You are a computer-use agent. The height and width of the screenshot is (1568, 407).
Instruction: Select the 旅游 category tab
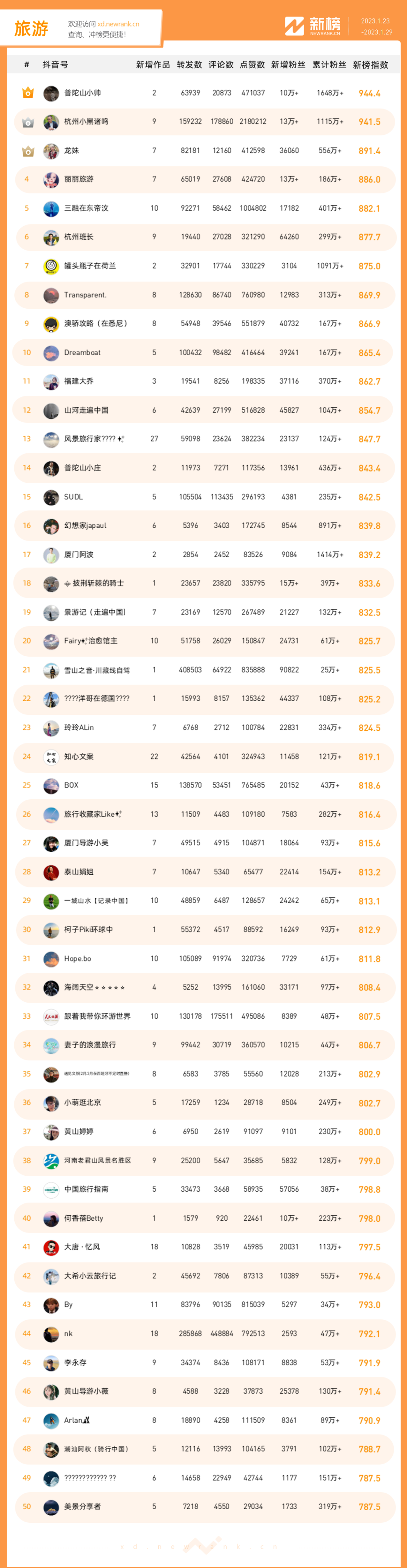31,29
